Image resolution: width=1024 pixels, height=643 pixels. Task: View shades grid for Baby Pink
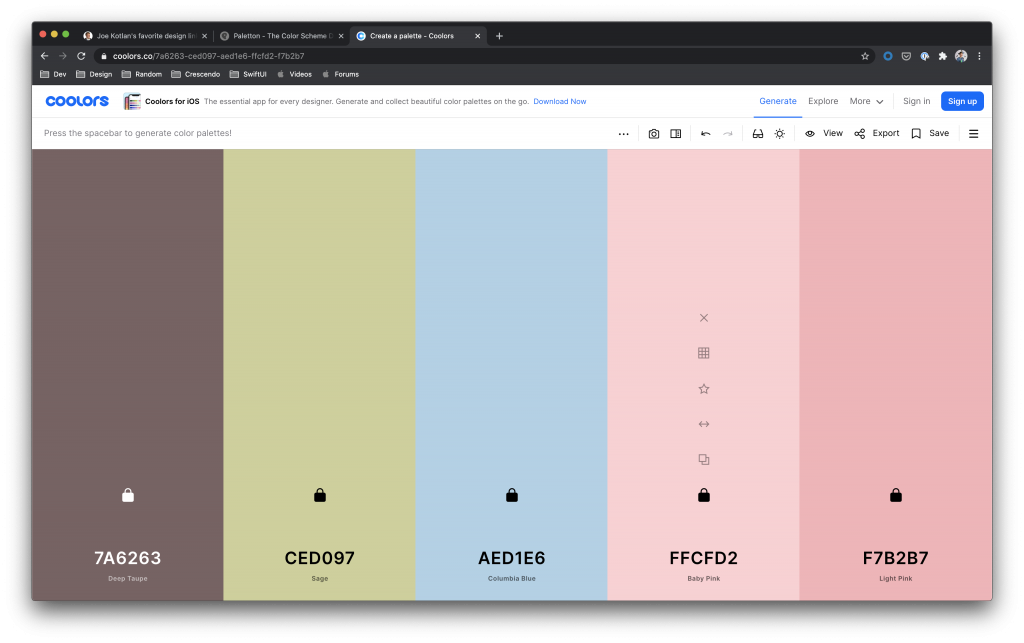pyautogui.click(x=703, y=353)
